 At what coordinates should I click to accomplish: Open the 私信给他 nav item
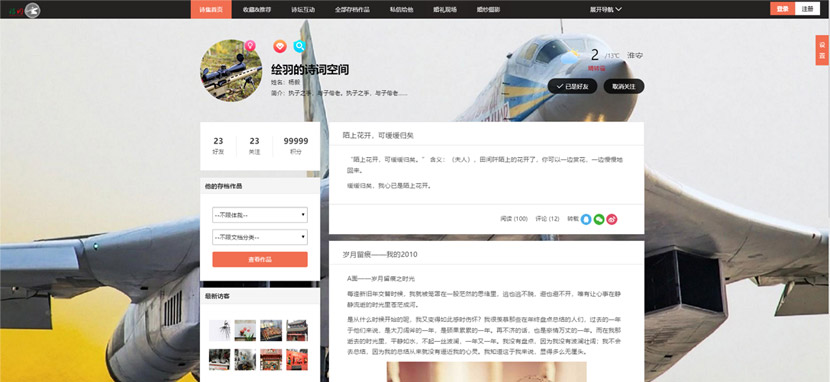click(x=401, y=10)
